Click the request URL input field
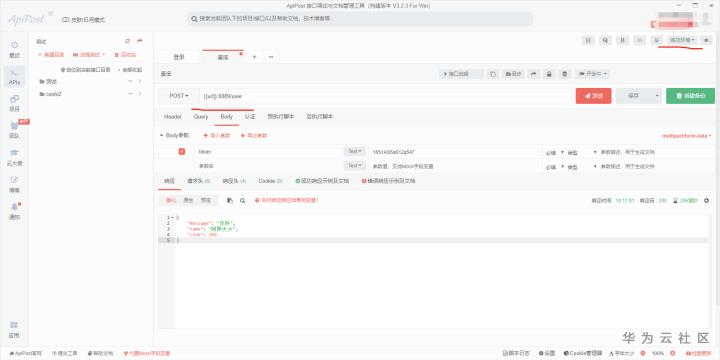 (386, 96)
